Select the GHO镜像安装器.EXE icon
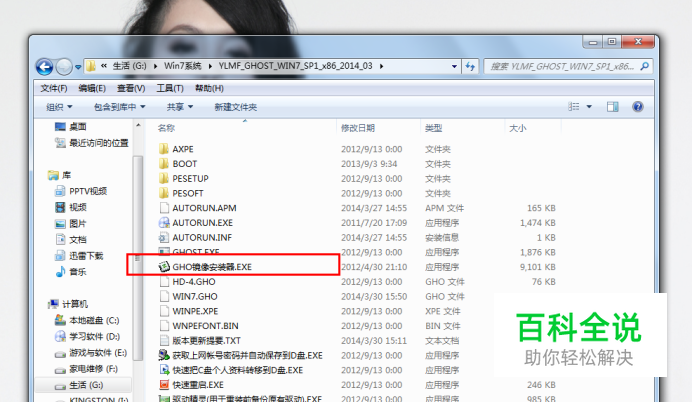Viewport: 692px width, 402px height. (x=164, y=267)
